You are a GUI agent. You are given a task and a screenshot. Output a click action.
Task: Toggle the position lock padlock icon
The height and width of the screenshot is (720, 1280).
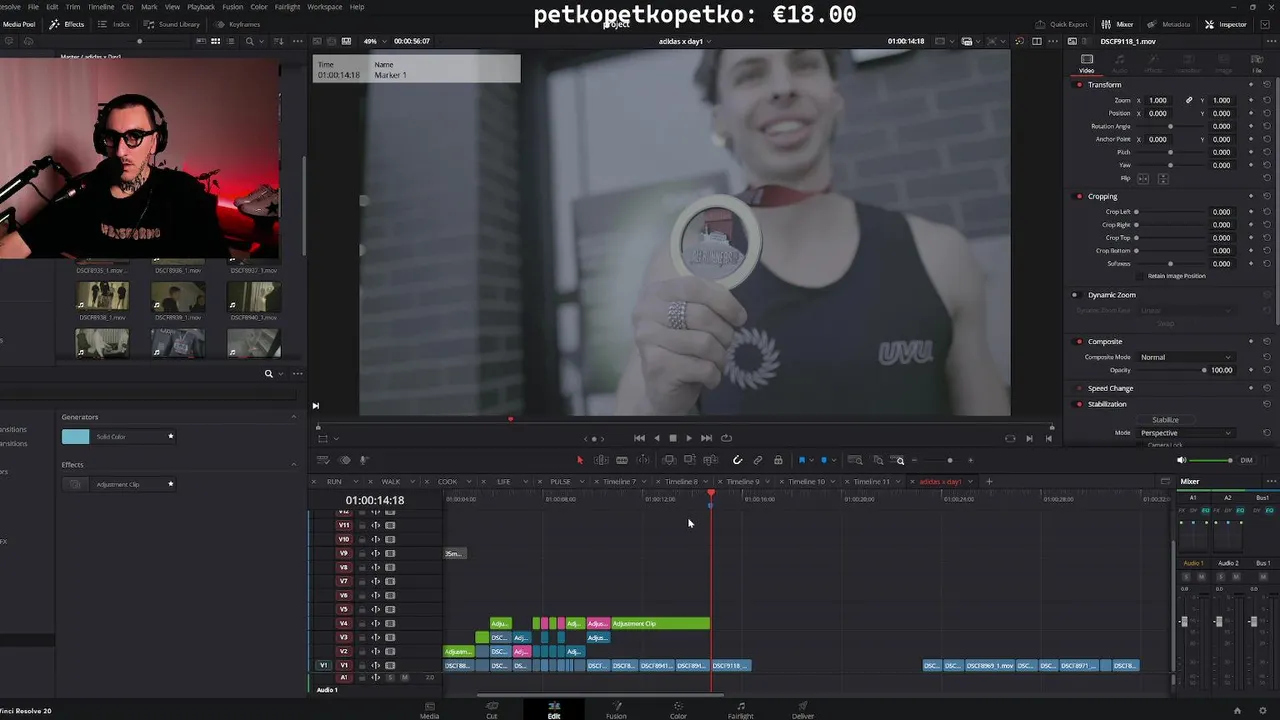[x=778, y=460]
